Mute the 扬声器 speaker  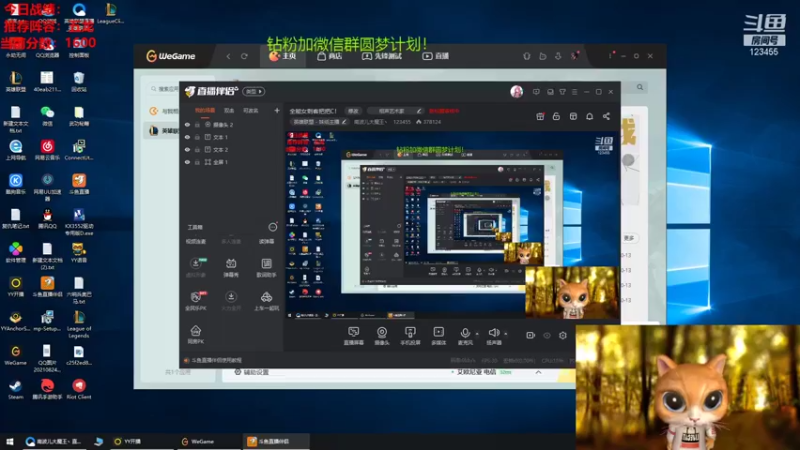[x=493, y=336]
